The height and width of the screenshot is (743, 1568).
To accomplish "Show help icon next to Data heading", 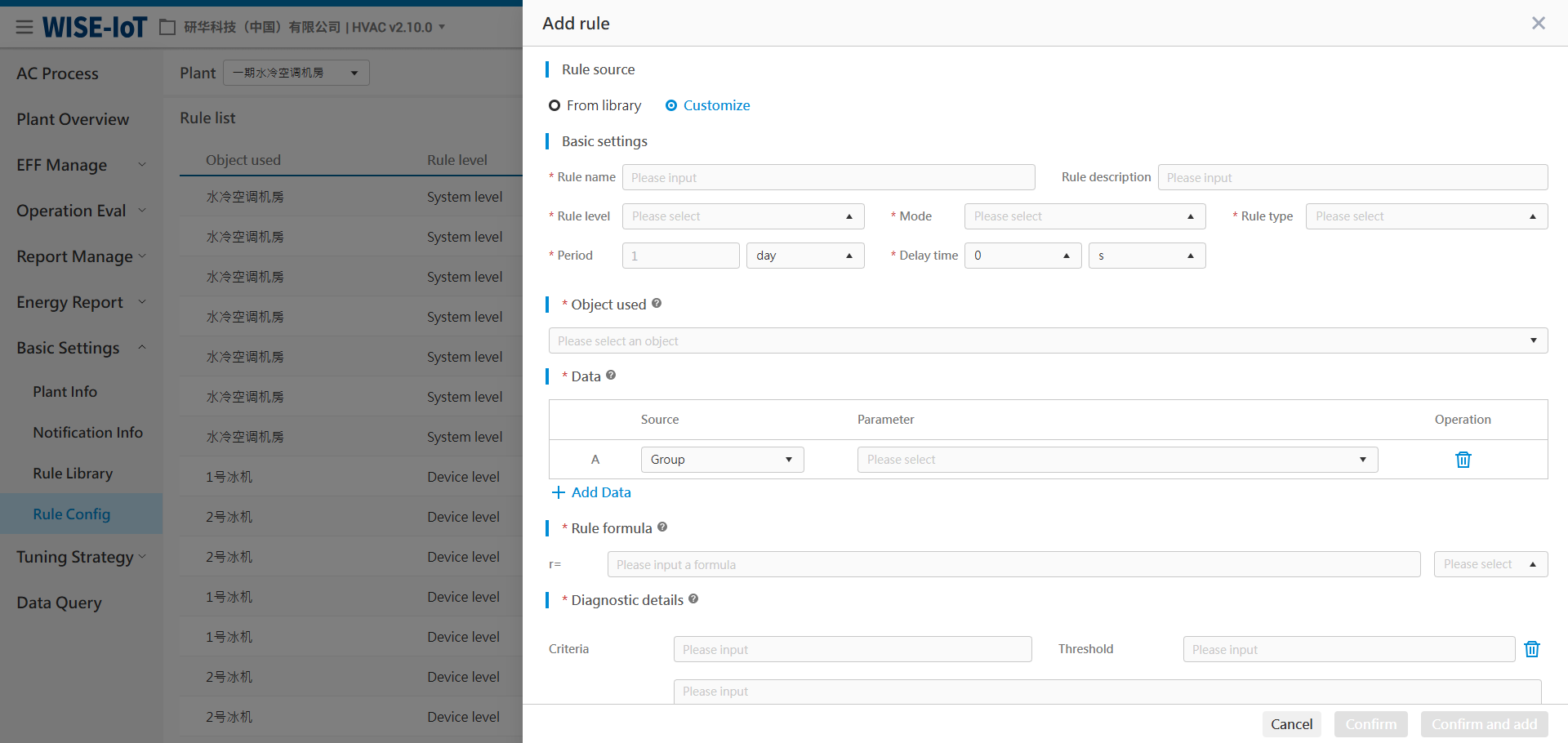I will coord(611,376).
